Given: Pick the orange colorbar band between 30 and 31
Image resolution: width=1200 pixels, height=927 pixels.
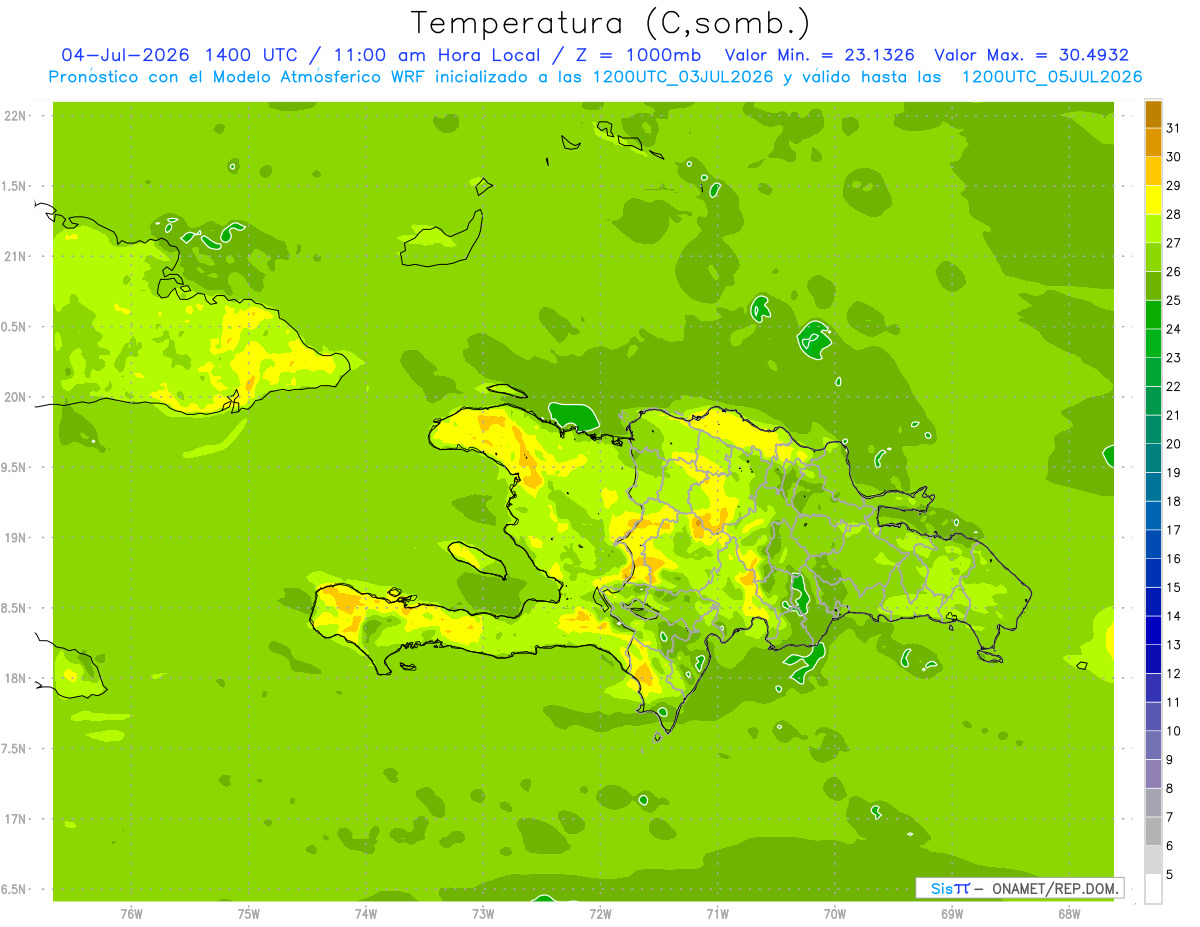Looking at the screenshot, I should 1153,142.
